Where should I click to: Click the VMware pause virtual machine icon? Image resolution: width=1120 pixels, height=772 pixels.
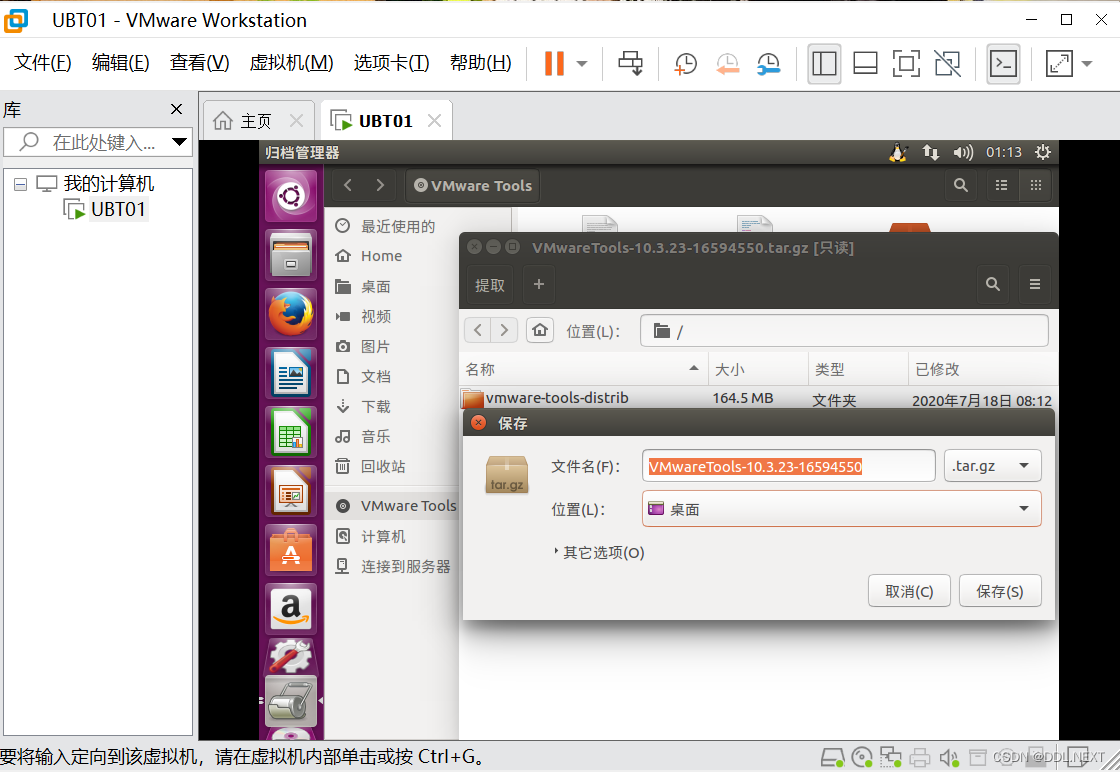click(x=554, y=64)
